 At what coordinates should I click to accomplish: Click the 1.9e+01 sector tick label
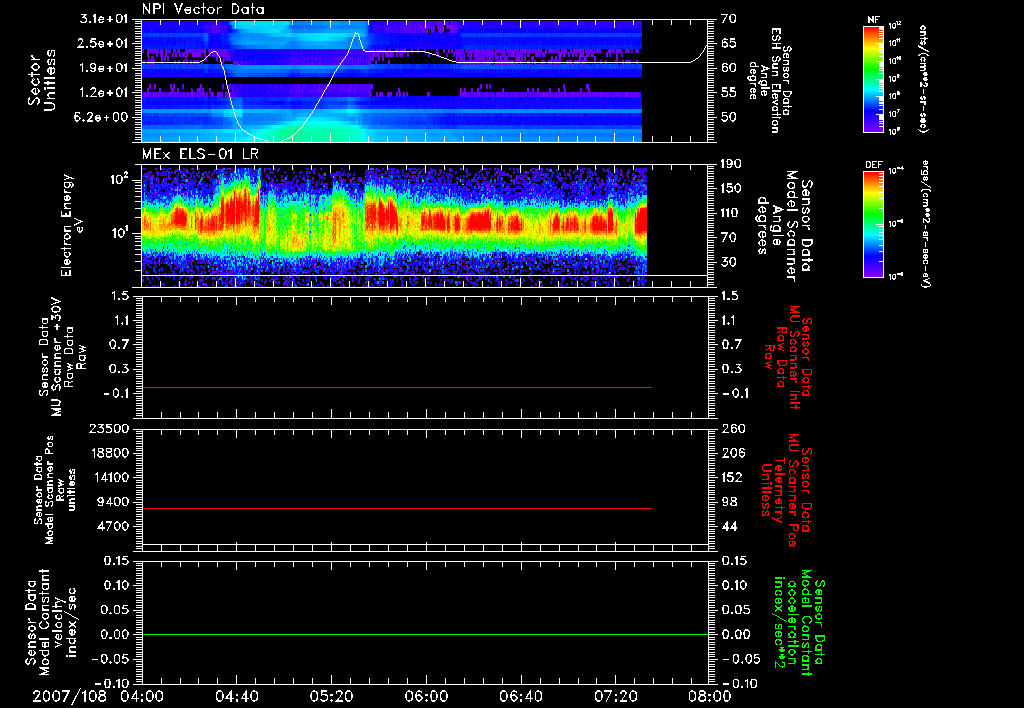pos(106,68)
